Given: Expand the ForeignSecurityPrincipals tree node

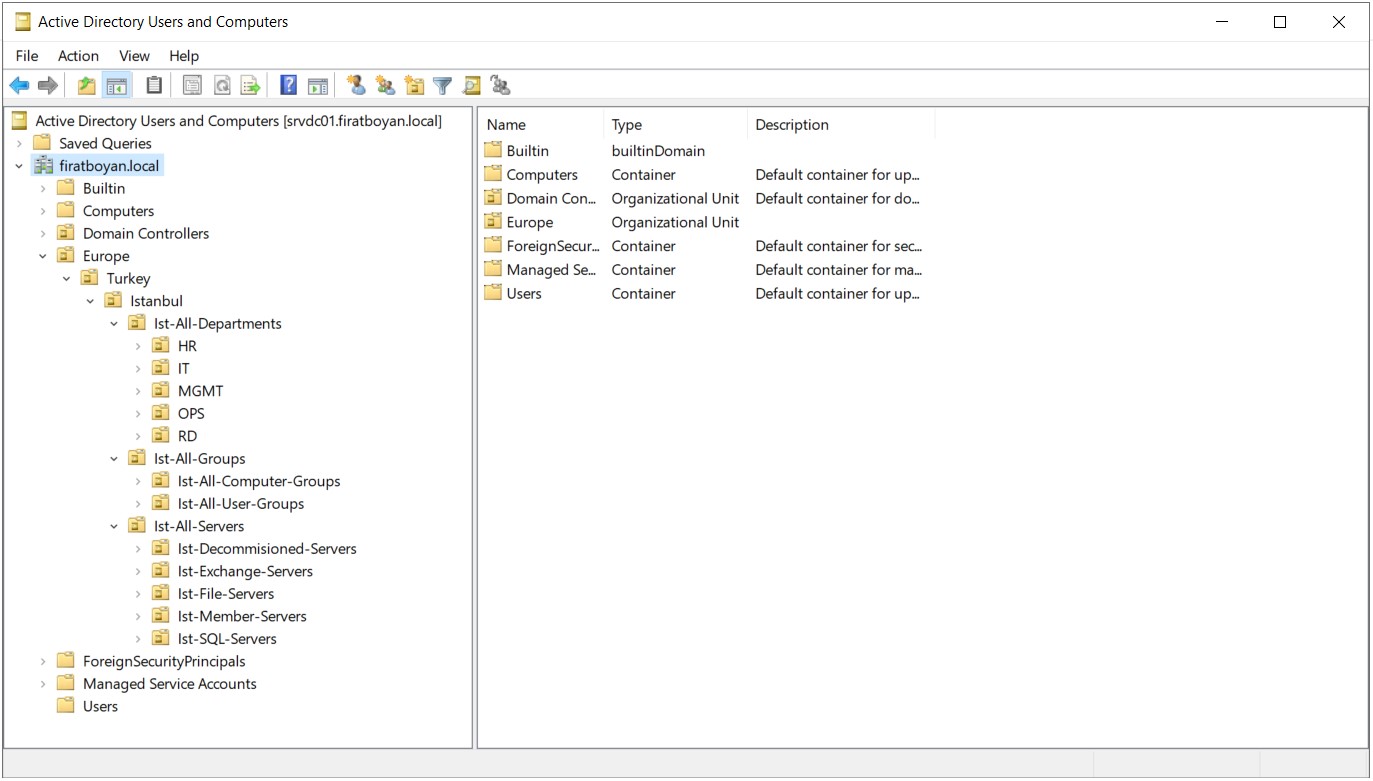Looking at the screenshot, I should coord(43,661).
